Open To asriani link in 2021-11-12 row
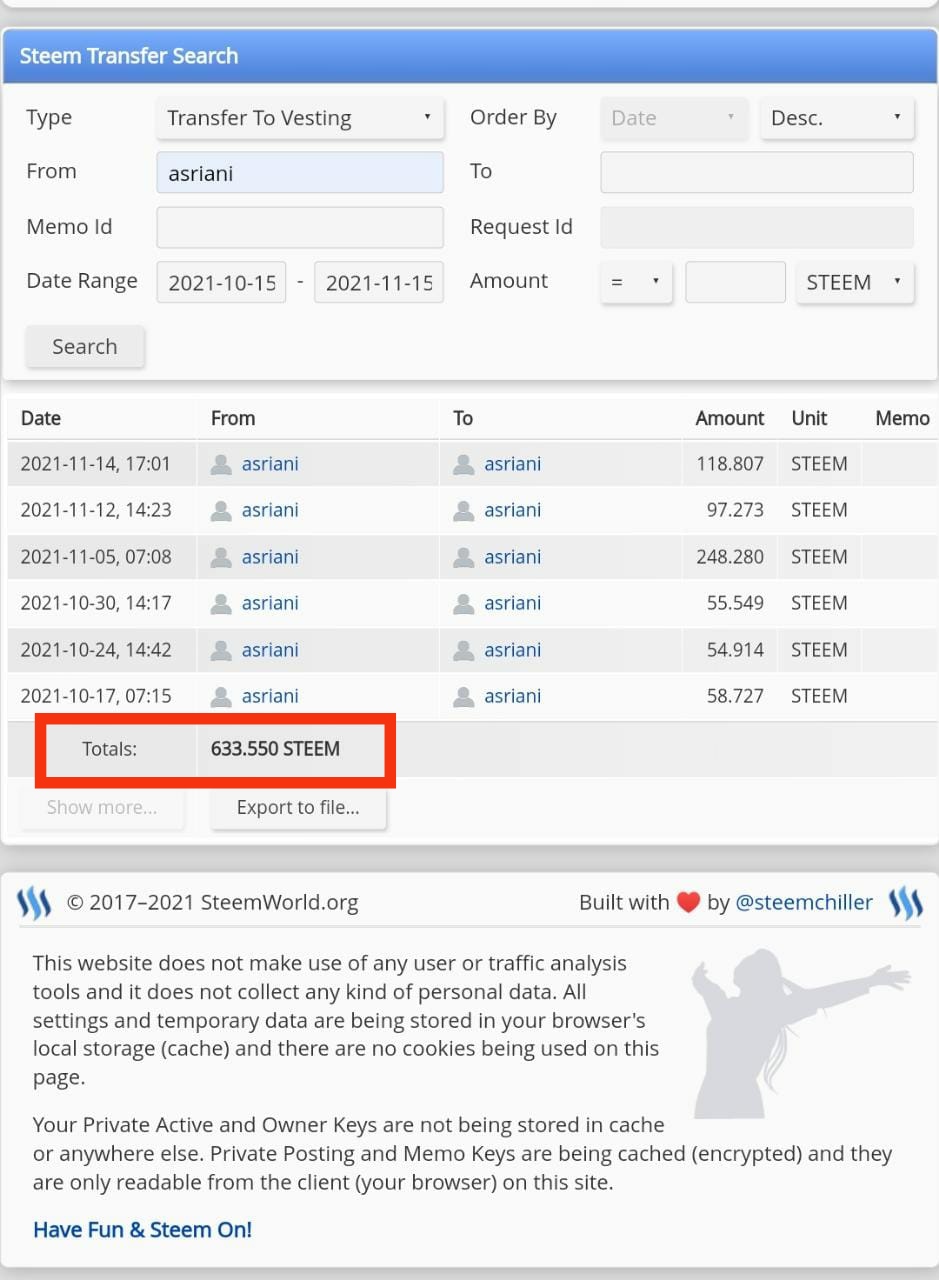939x1280 pixels. [x=513, y=510]
